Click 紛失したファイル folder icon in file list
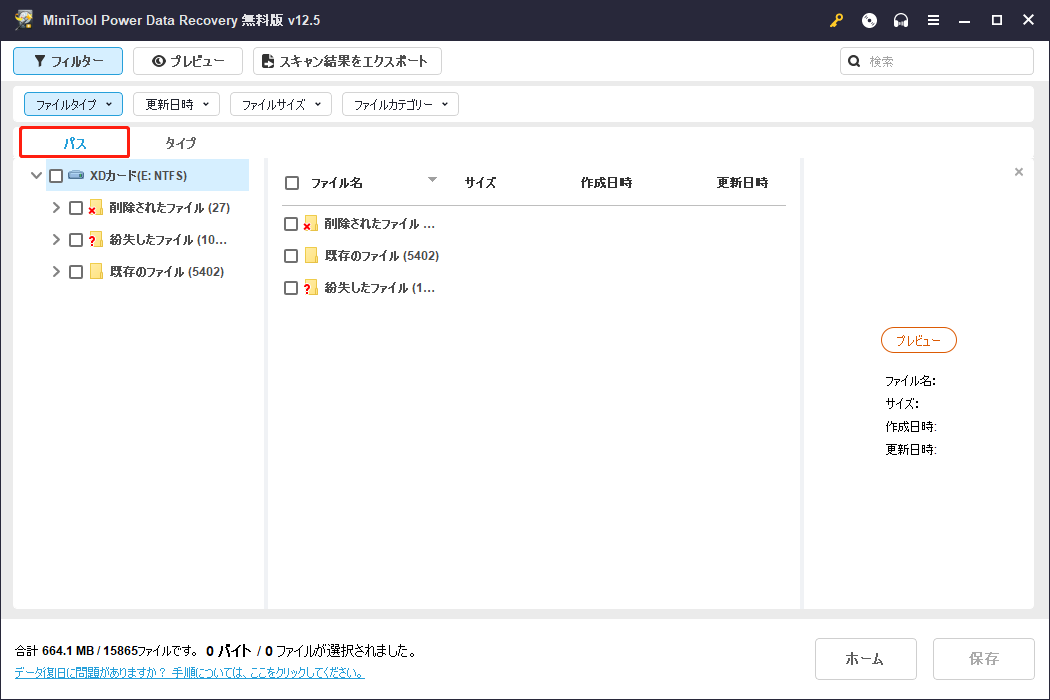The width and height of the screenshot is (1050, 700). click(311, 288)
